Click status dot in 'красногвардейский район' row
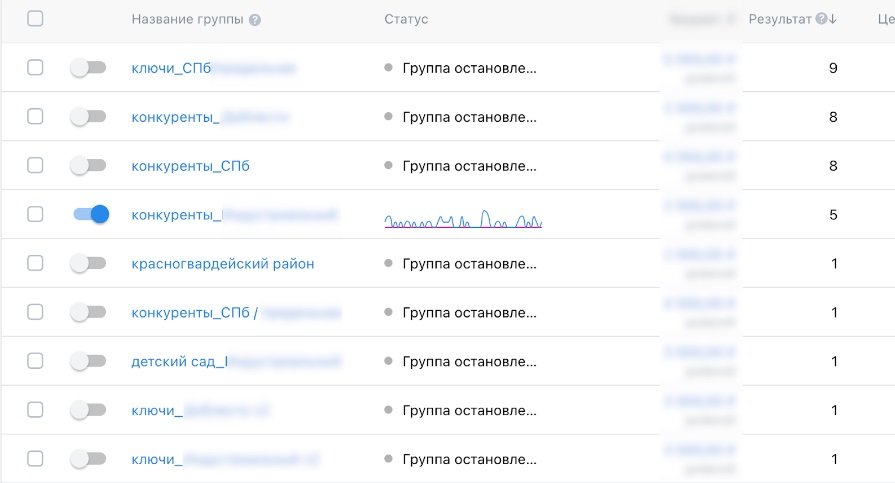895x483 pixels. tap(389, 264)
